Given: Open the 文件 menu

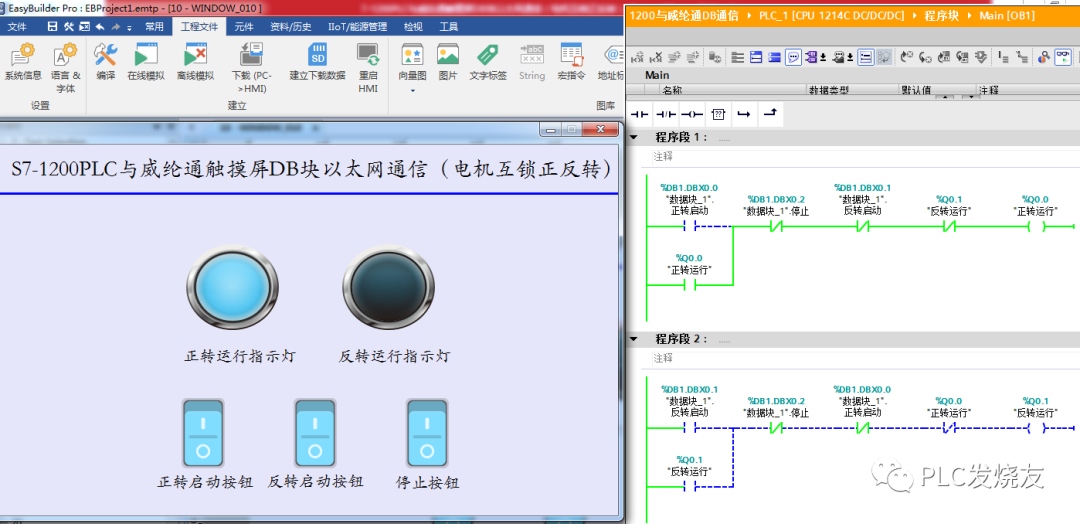Looking at the screenshot, I should [x=17, y=27].
